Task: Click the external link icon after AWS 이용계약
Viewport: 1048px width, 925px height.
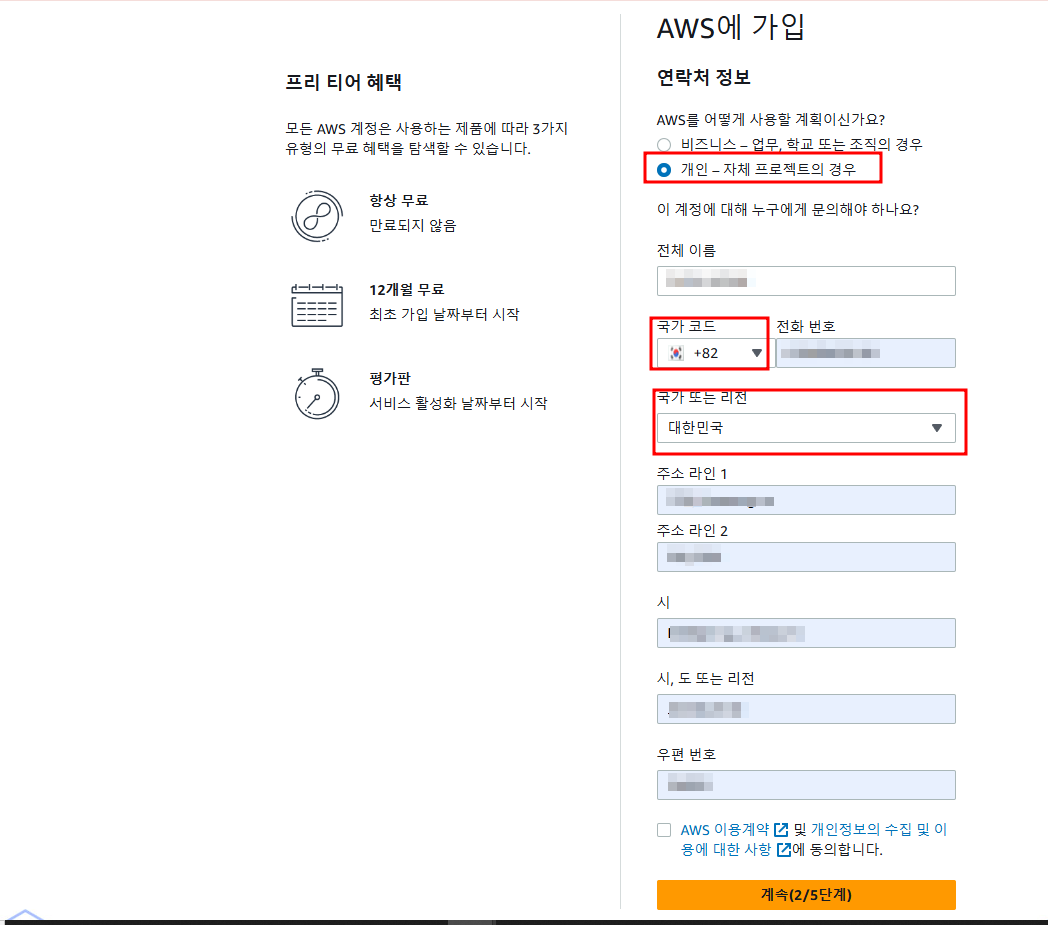Action: point(780,829)
